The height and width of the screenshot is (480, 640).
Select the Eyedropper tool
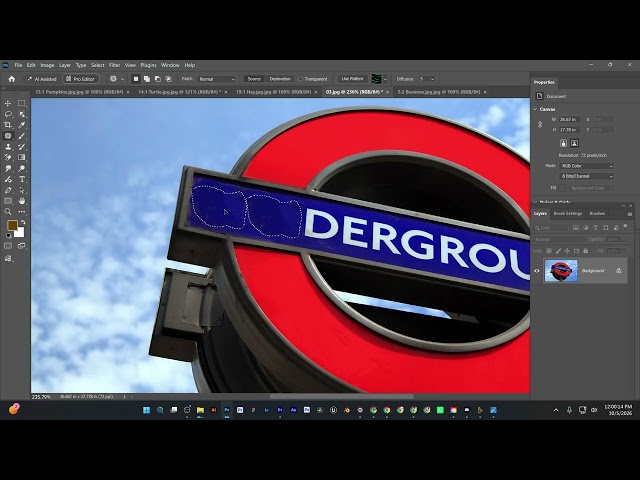(22, 125)
